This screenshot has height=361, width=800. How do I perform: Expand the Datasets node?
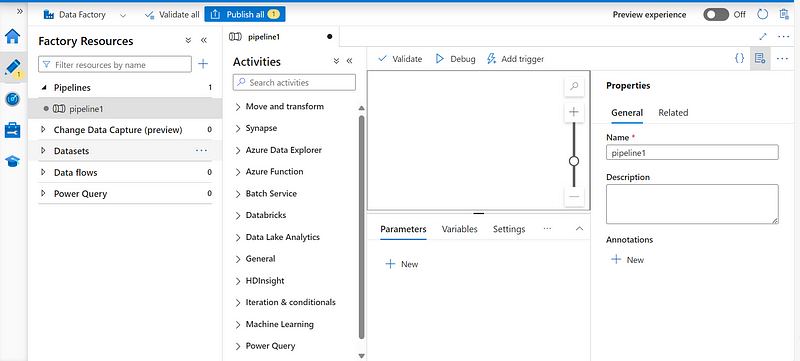[43, 151]
